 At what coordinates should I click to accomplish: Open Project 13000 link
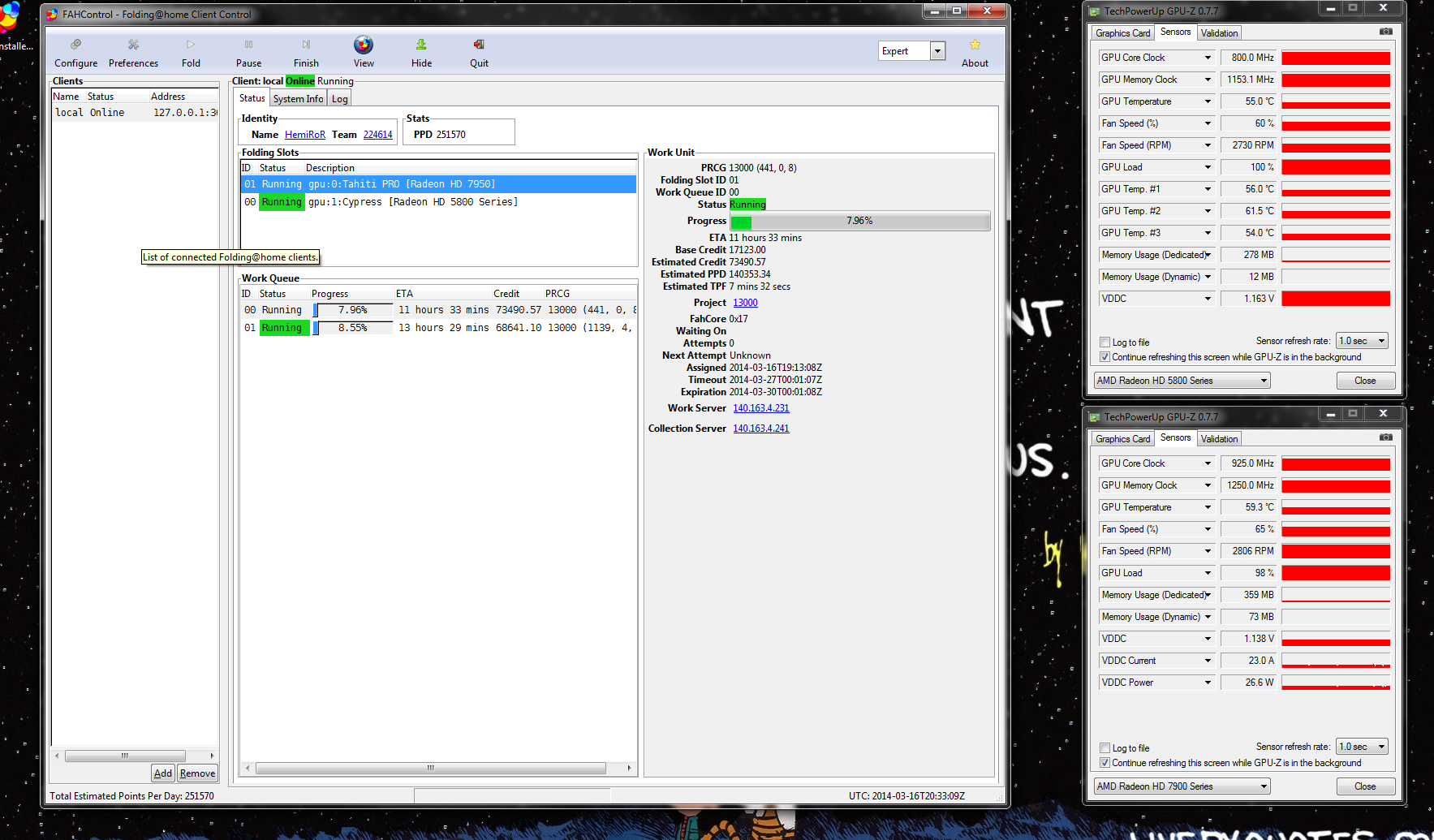click(745, 303)
